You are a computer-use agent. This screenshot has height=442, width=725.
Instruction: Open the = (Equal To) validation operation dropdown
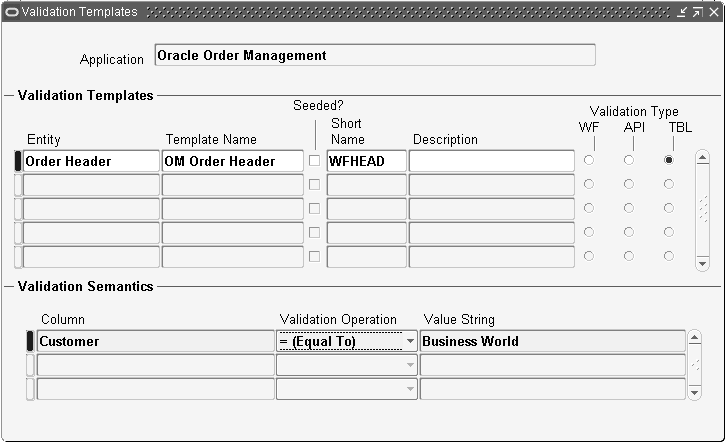(x=410, y=341)
